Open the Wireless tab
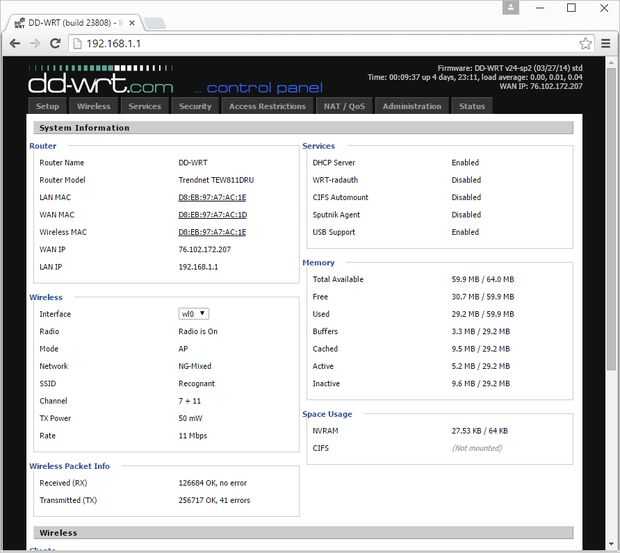The image size is (620, 553). click(x=94, y=106)
